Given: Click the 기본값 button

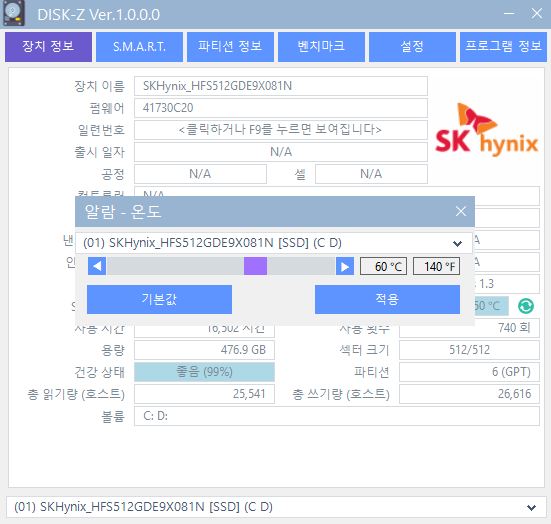Looking at the screenshot, I should click(x=159, y=299).
